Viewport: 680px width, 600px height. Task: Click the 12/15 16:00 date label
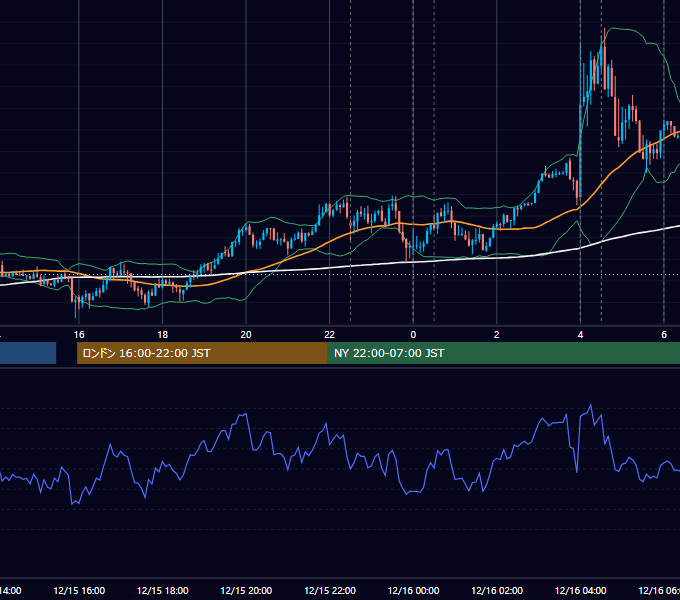tap(79, 590)
